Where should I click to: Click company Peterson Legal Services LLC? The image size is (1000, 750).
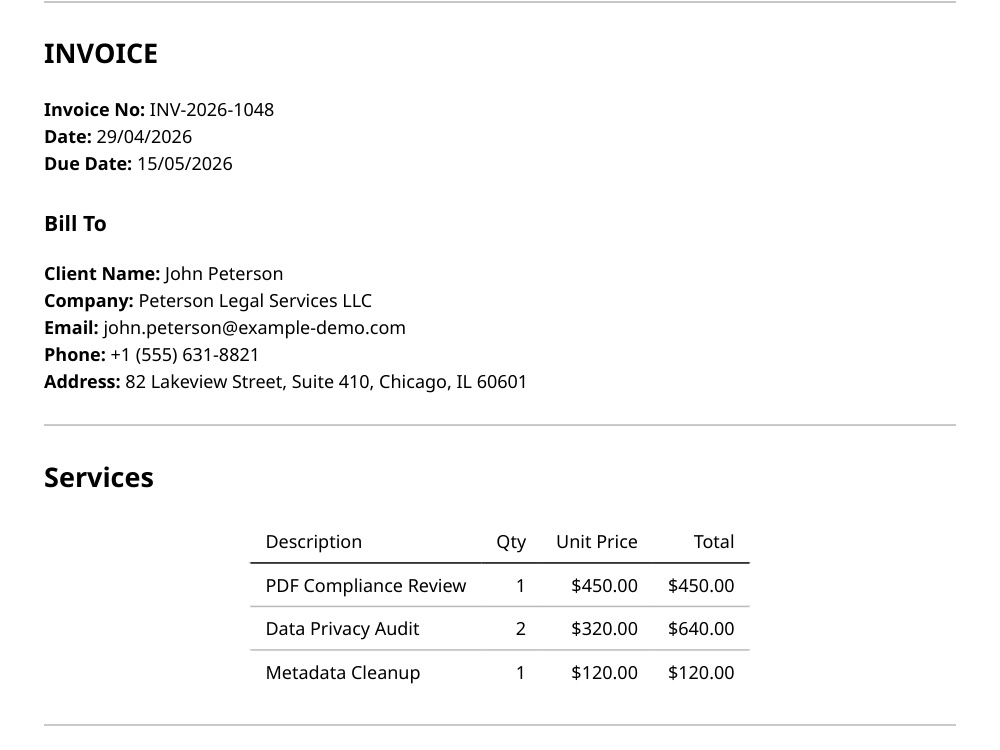pos(255,301)
